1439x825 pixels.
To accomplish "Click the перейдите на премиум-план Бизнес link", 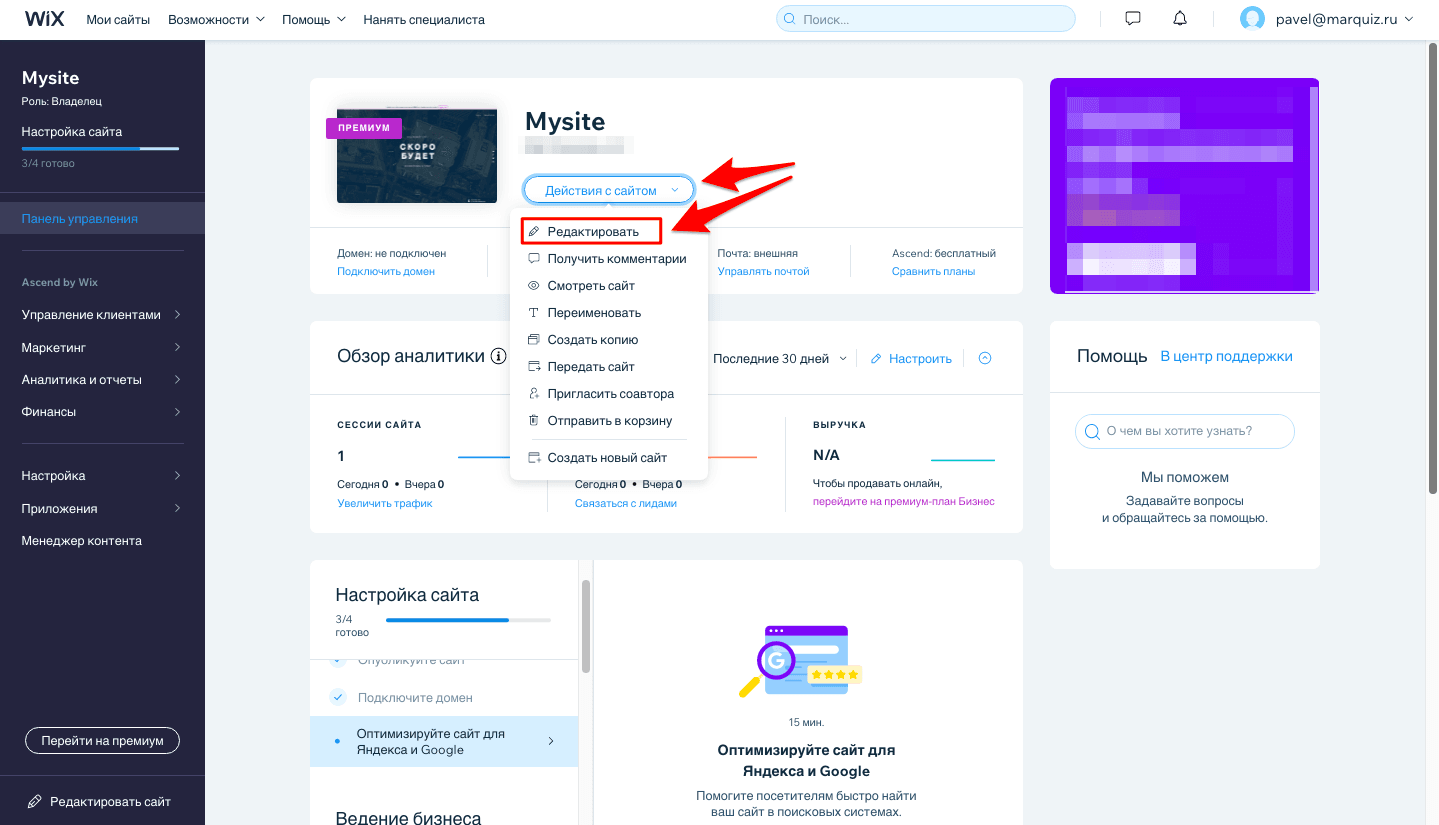I will coord(904,501).
